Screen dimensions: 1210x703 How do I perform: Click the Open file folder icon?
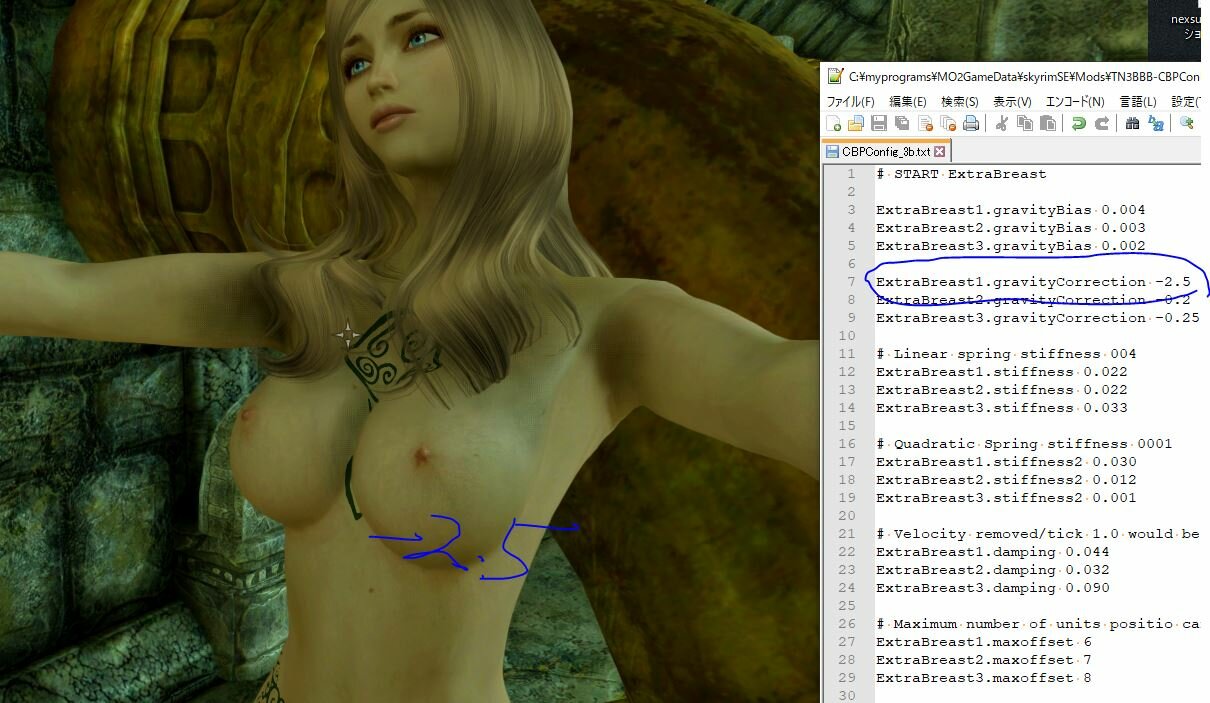(856, 124)
